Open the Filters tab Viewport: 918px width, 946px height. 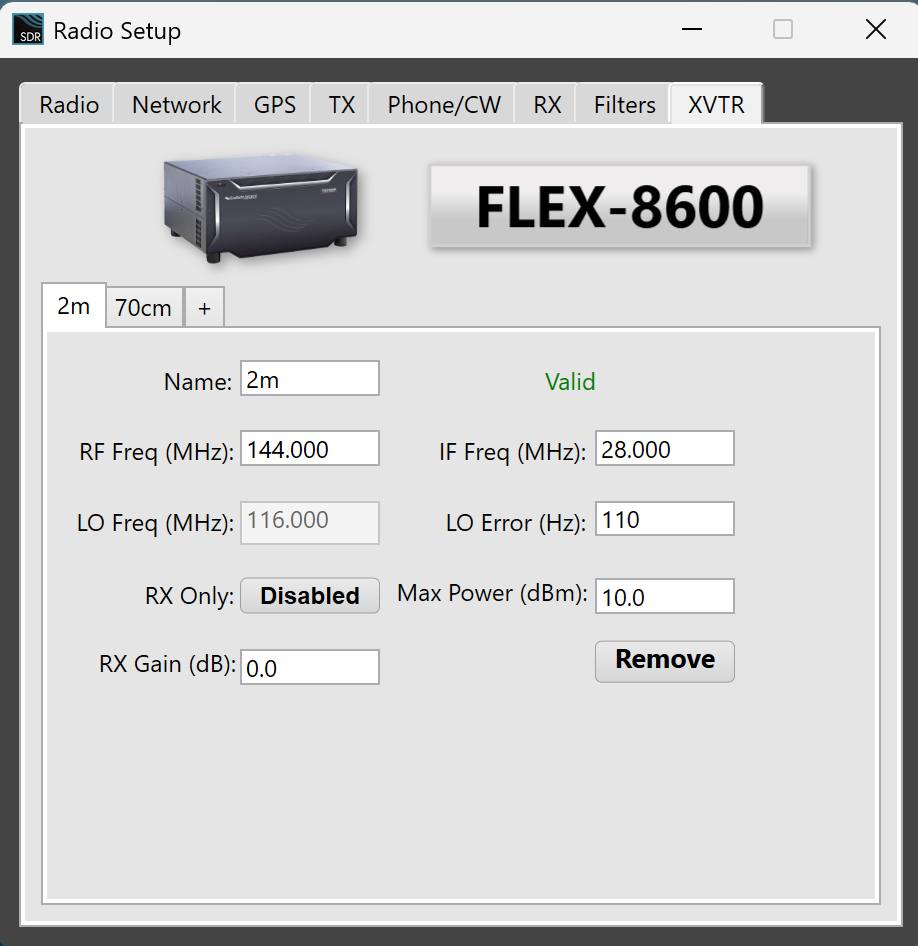coord(624,105)
